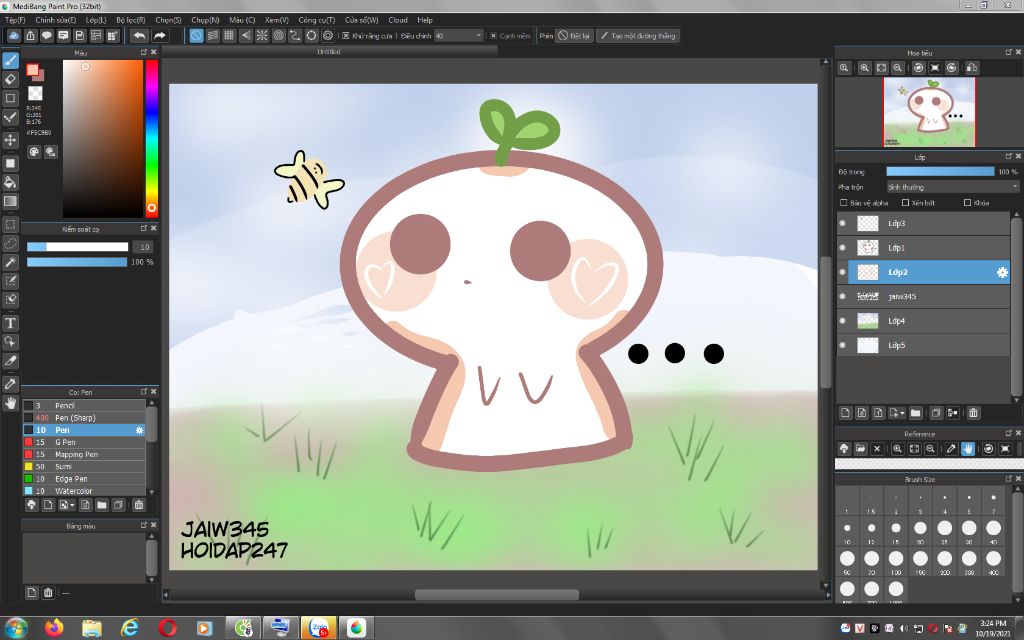The width and height of the screenshot is (1024, 640).
Task: Delete layer using trash icon in Layer panel
Action: pyautogui.click(x=974, y=413)
